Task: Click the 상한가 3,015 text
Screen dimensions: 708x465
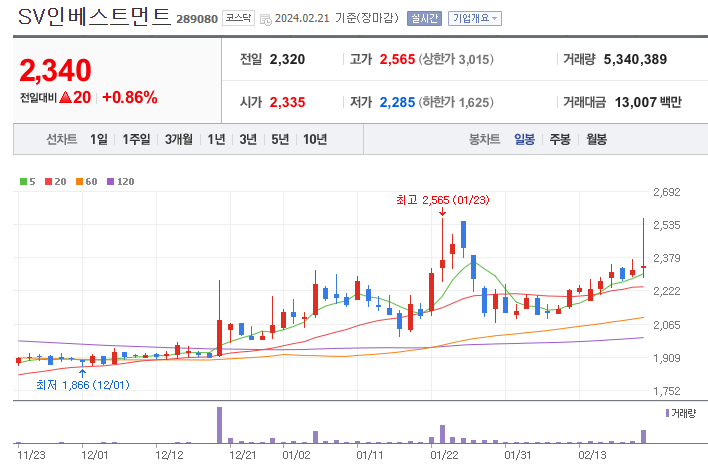Action: 456,59
